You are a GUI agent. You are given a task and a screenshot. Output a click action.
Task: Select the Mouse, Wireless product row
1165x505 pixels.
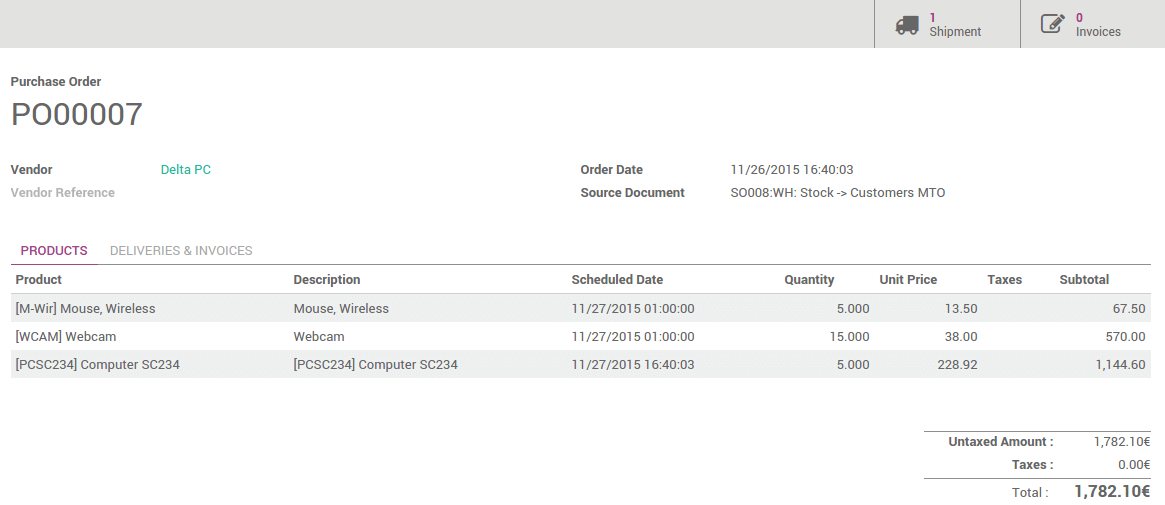point(86,309)
